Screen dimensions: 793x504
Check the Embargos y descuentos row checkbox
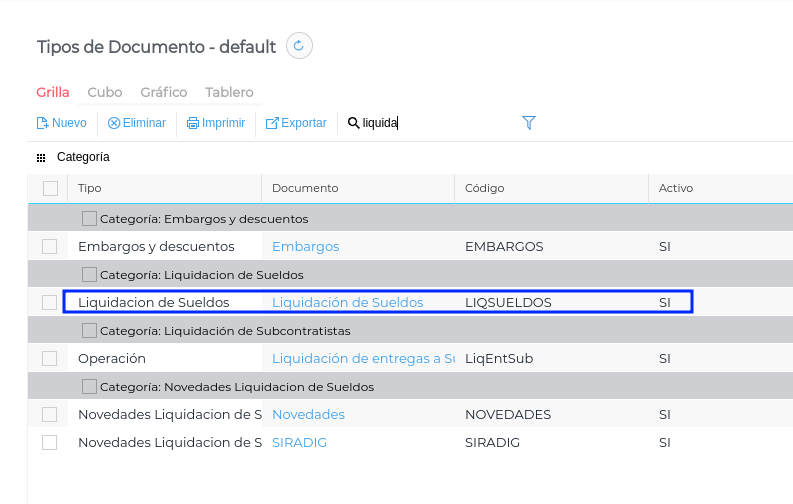pos(50,246)
